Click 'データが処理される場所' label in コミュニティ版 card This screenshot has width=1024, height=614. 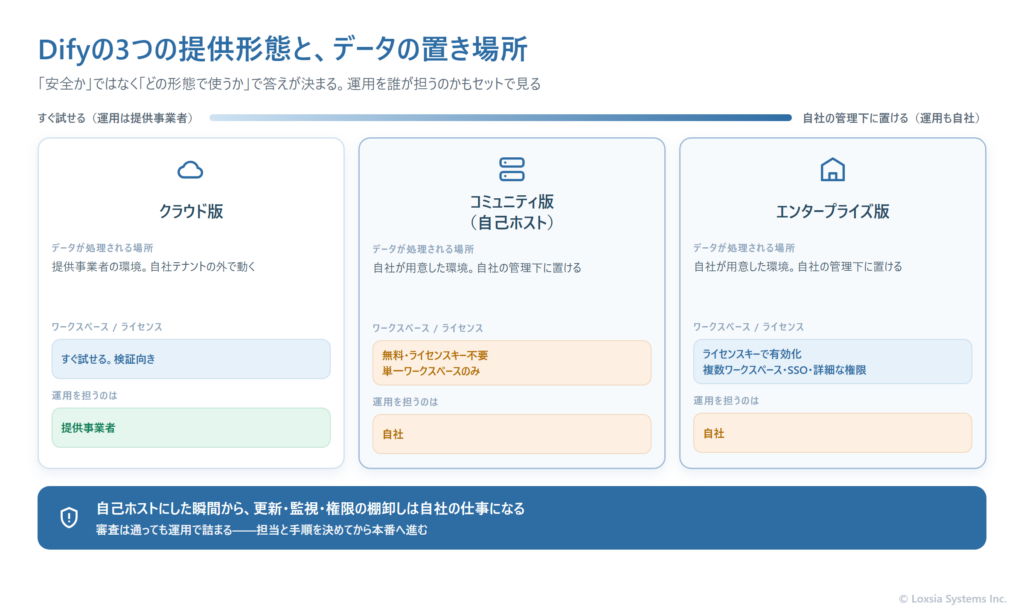tap(423, 249)
